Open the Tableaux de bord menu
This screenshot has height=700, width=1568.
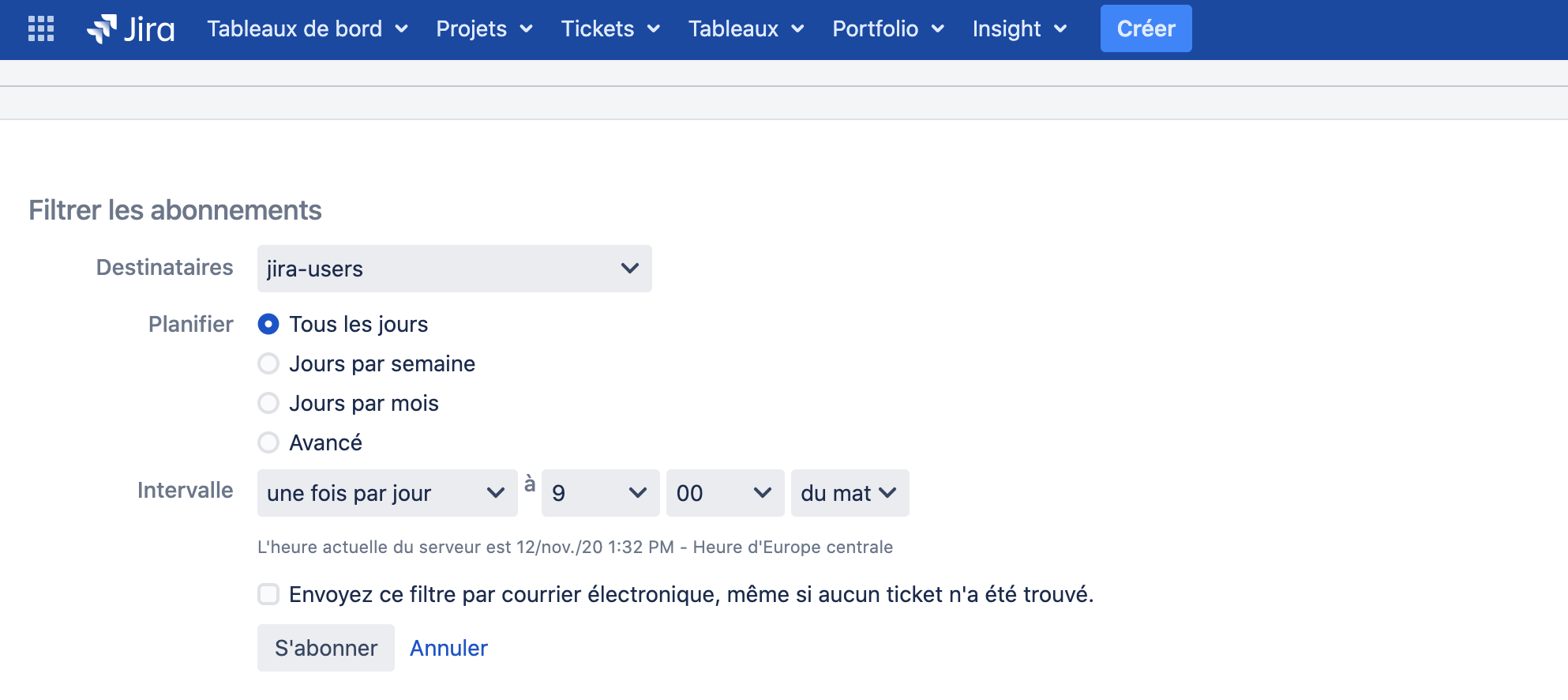point(307,29)
